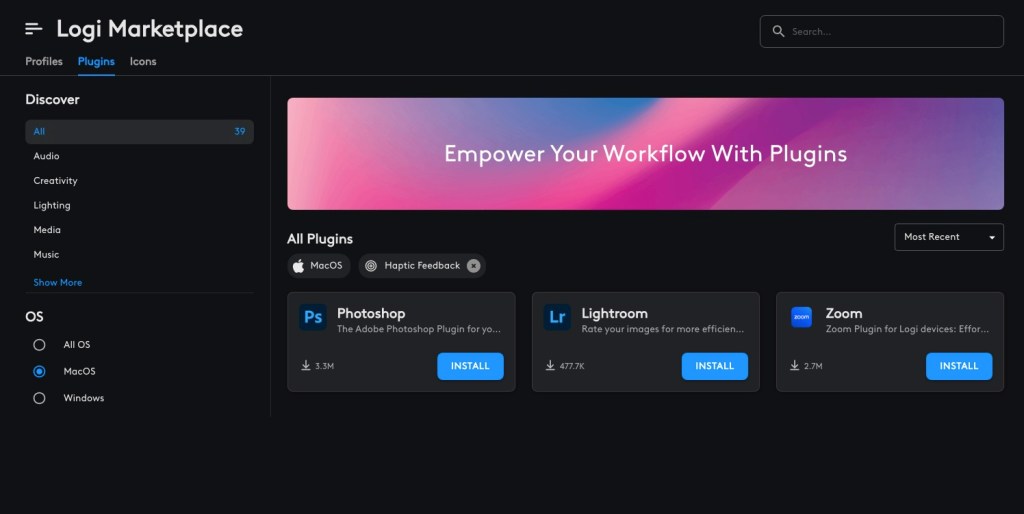Switch to the Icons tab
This screenshot has height=514, width=1024.
(143, 61)
